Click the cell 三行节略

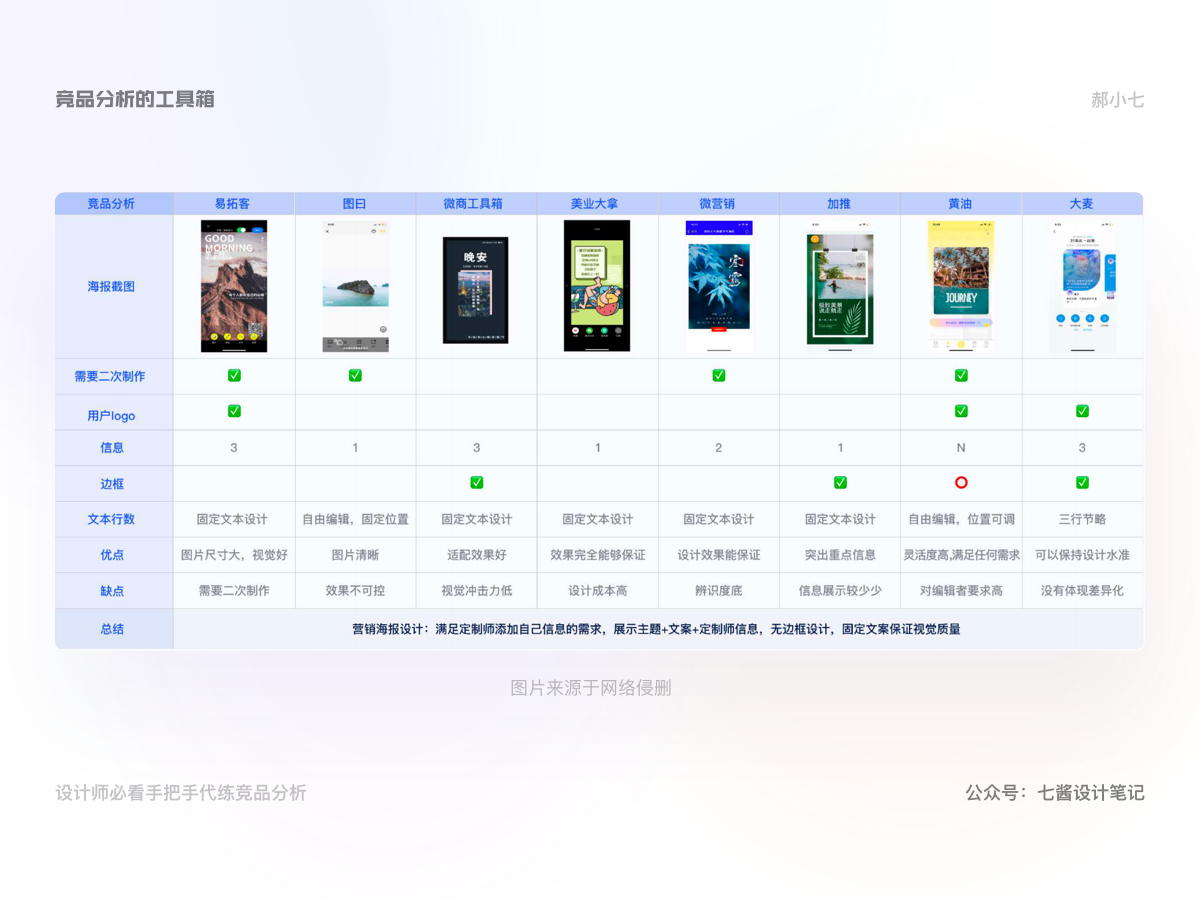(x=1082, y=519)
